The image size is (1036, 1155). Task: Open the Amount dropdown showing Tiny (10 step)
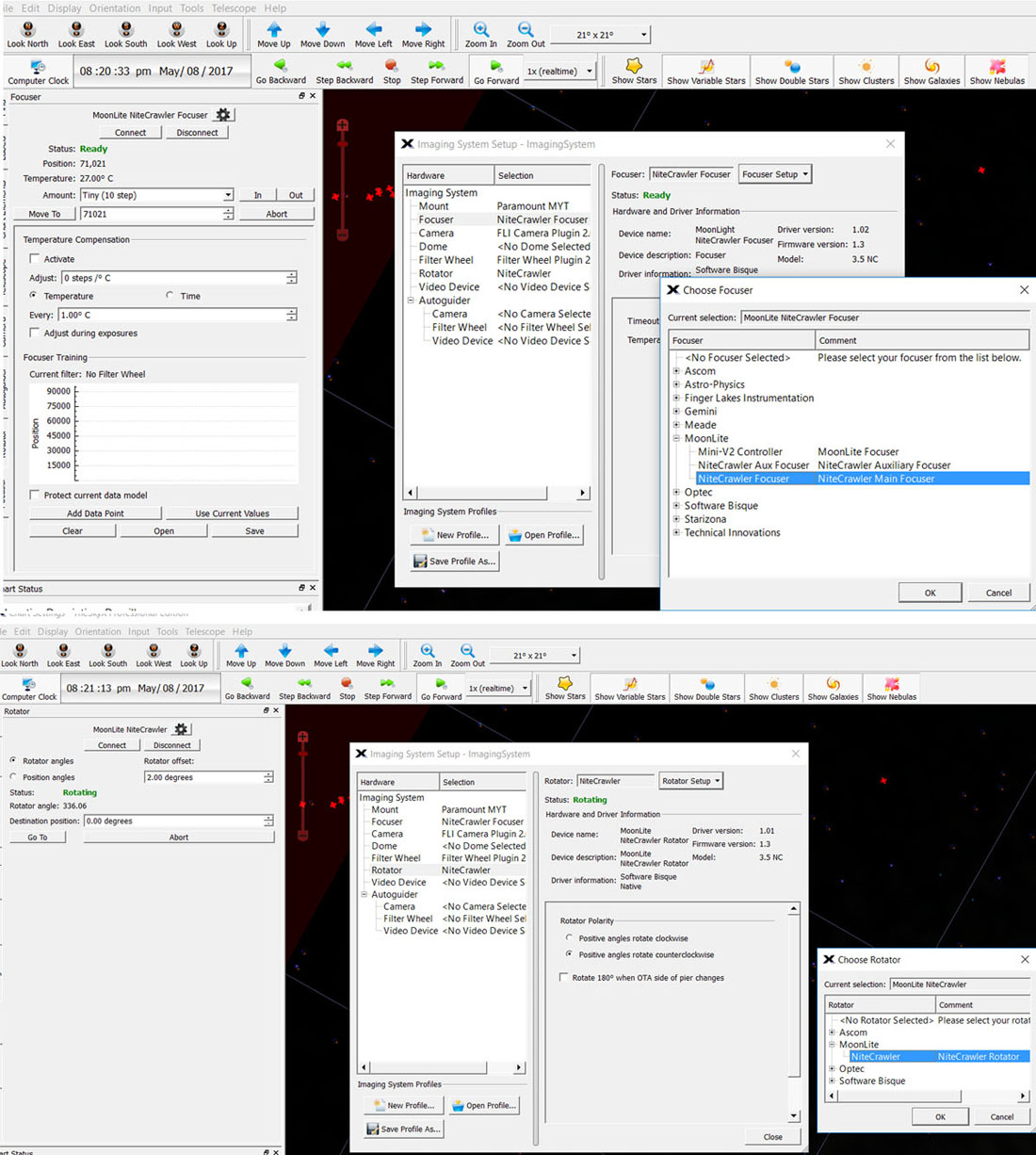point(227,195)
